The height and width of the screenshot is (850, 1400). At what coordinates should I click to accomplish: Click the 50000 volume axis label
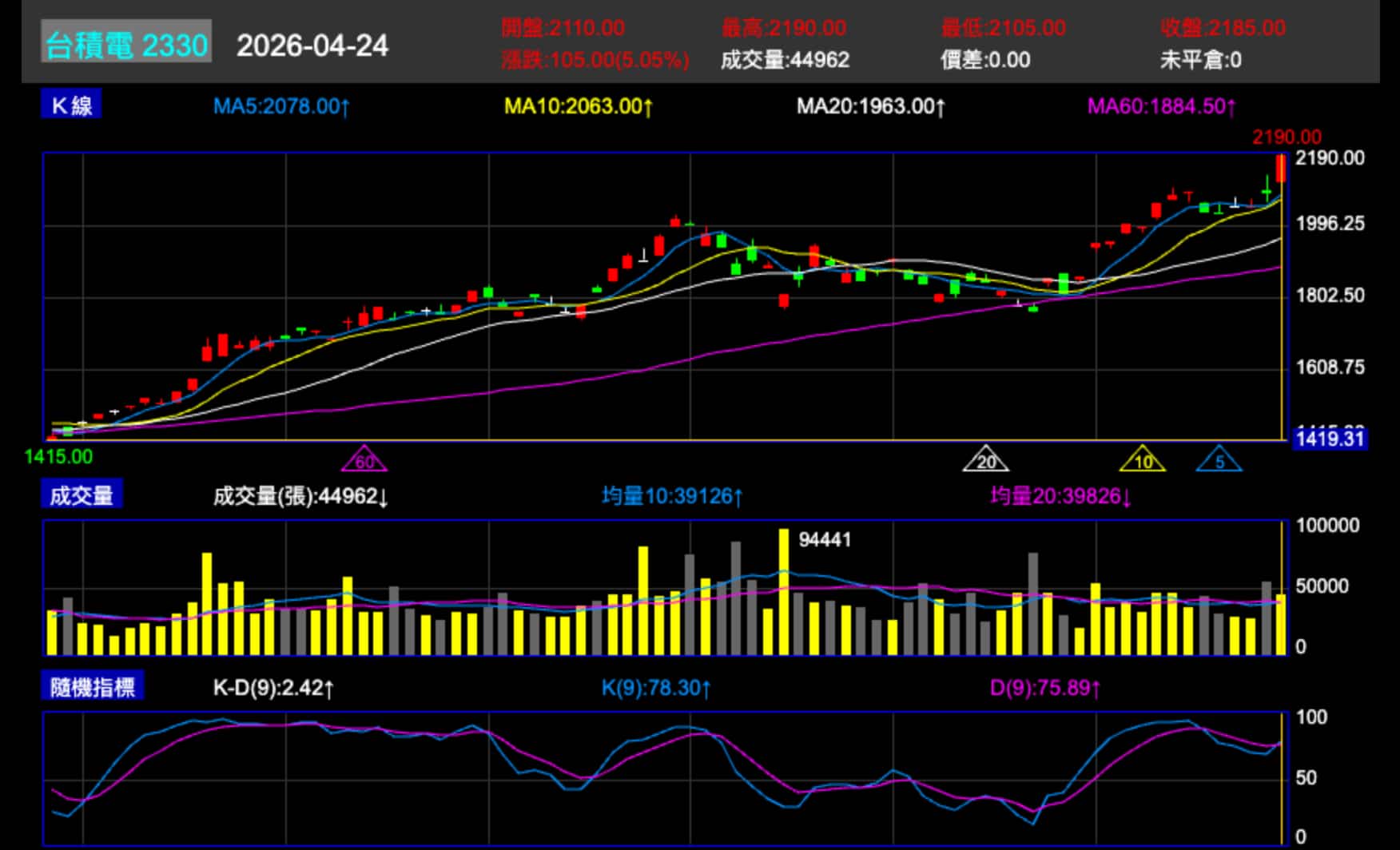[1322, 586]
